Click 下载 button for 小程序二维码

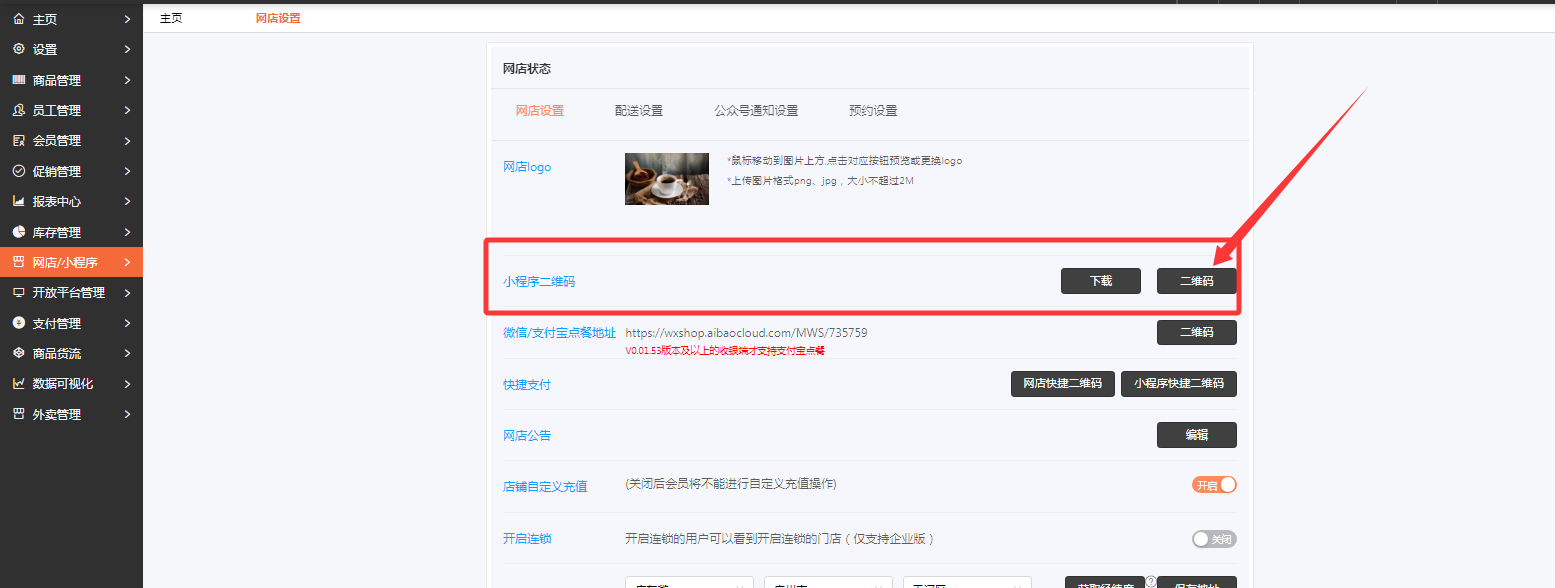[1100, 281]
